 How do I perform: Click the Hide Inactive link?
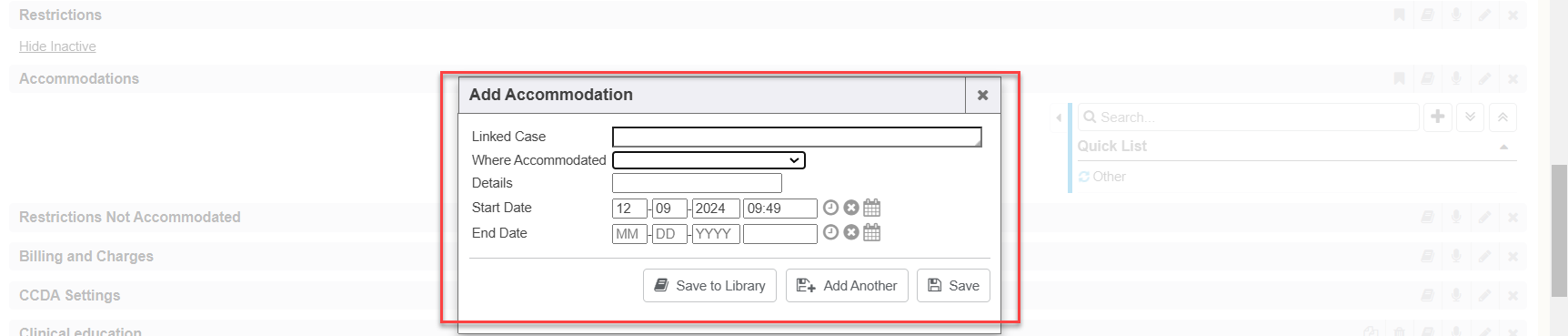pyautogui.click(x=57, y=46)
